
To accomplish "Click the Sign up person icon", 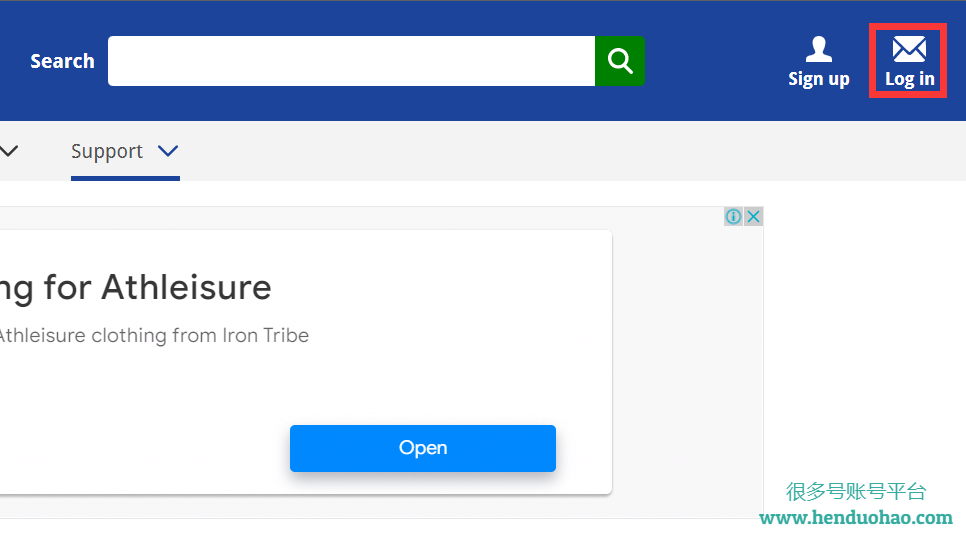I will click(x=819, y=48).
